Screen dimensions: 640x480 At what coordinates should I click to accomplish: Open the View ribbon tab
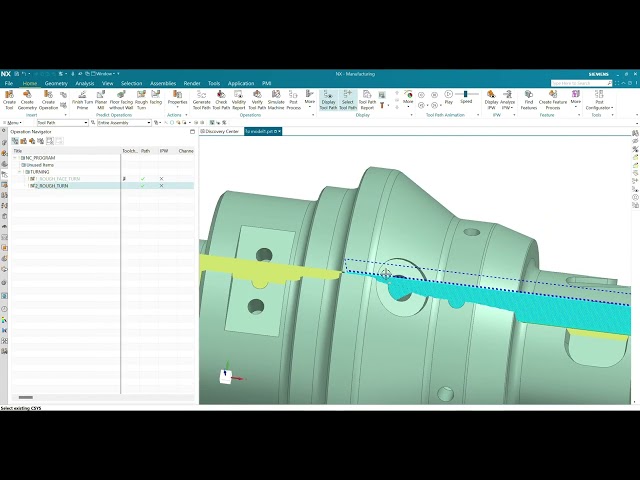click(x=107, y=83)
